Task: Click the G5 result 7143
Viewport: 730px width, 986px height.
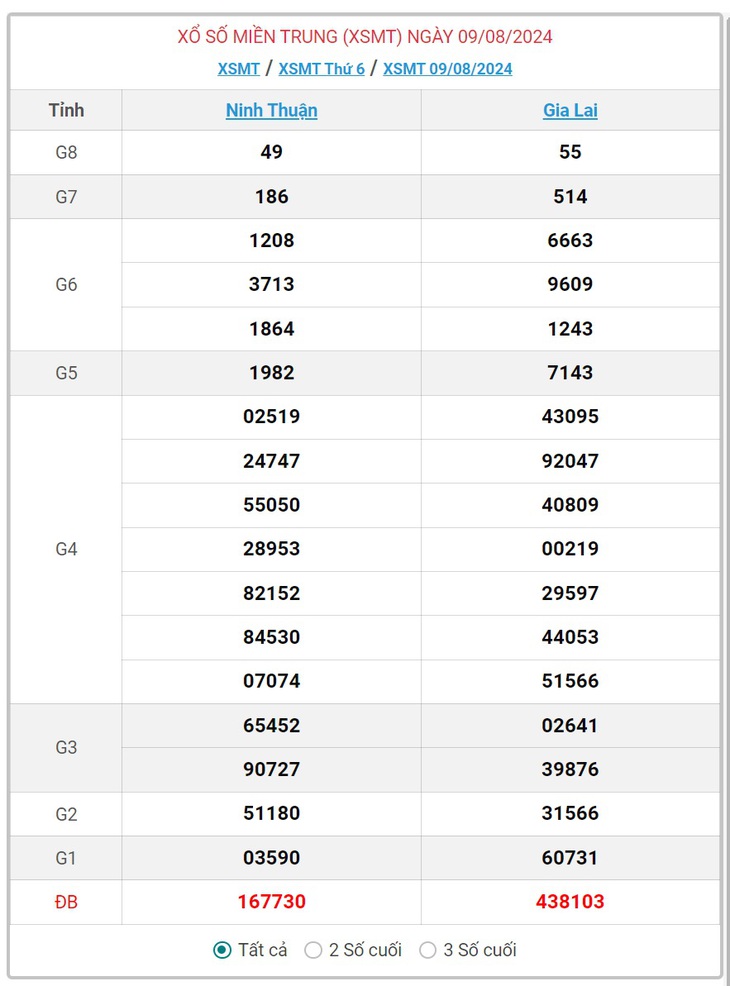Action: (x=570, y=372)
